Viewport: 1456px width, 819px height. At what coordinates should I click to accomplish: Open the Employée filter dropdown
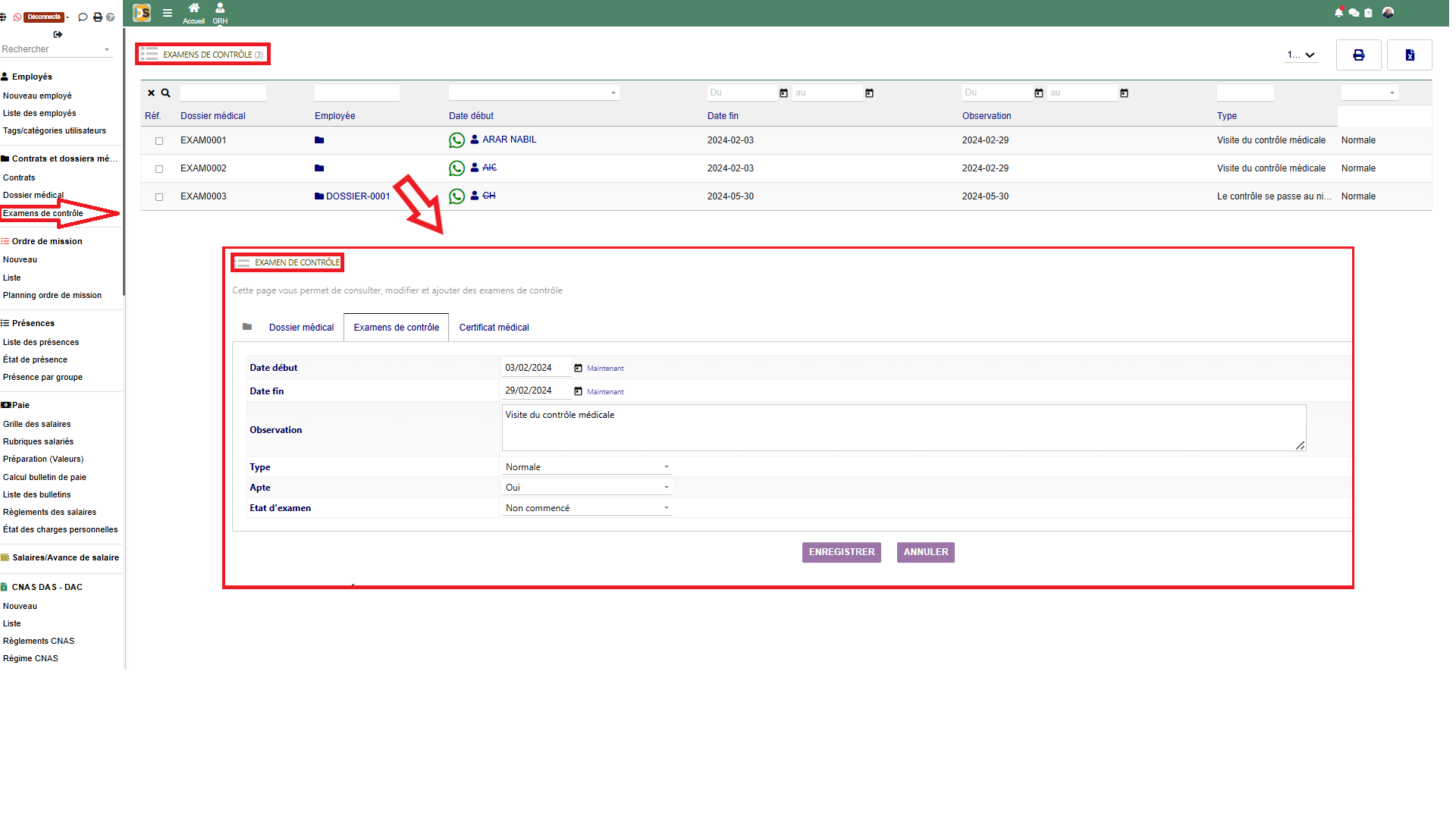(x=534, y=93)
